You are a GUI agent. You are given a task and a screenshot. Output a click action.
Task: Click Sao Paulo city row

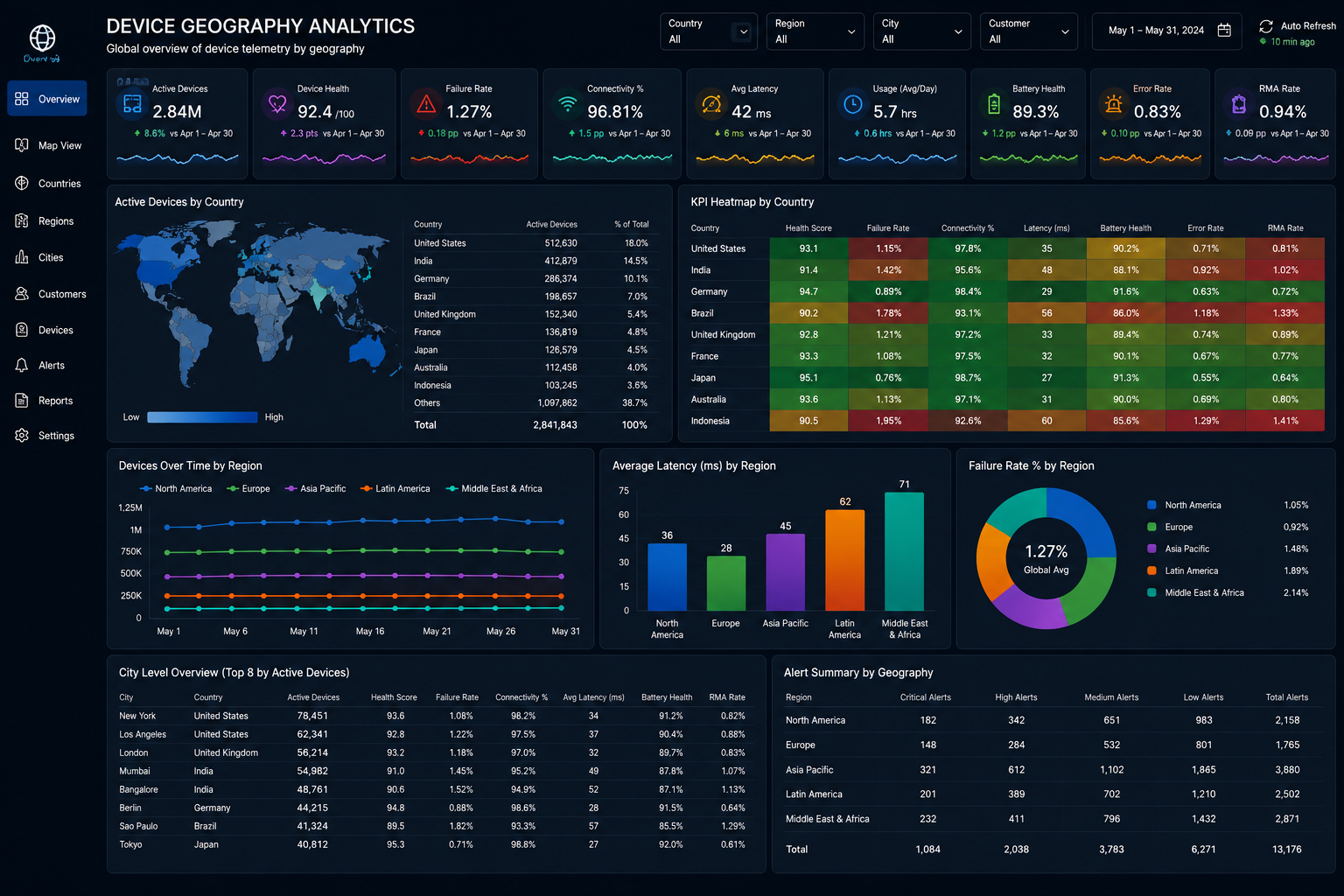tap(433, 826)
